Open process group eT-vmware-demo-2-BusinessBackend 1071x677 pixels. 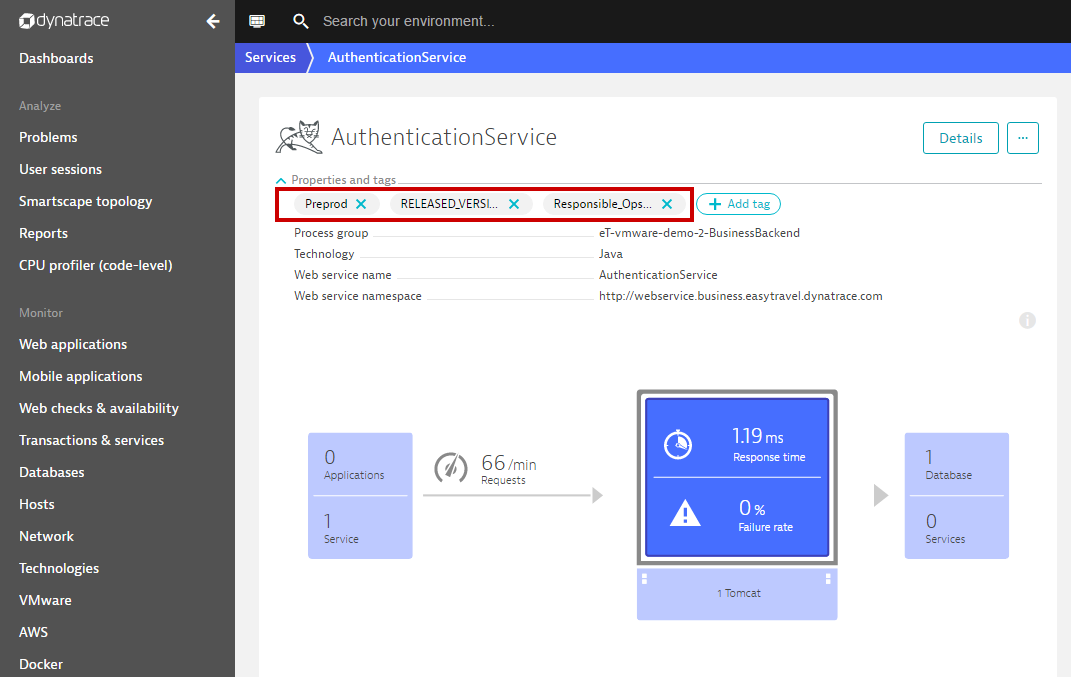click(x=699, y=233)
